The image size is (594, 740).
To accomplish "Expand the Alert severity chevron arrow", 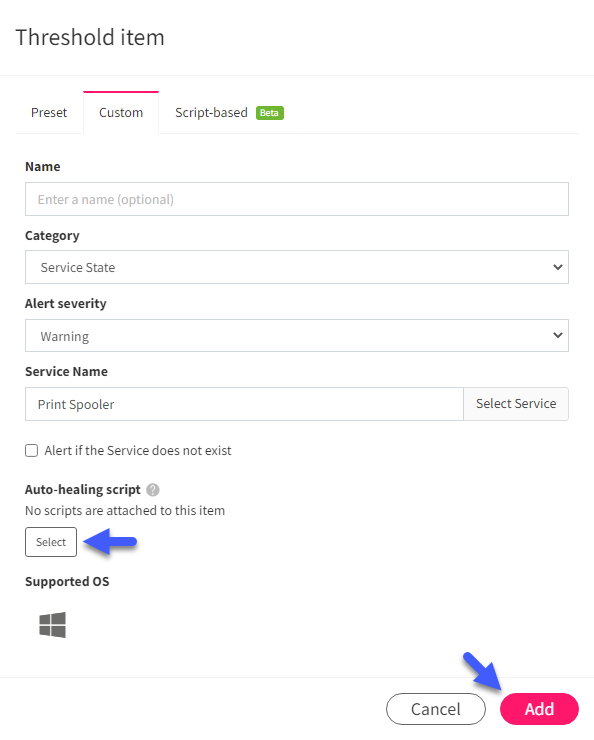I will tap(558, 335).
